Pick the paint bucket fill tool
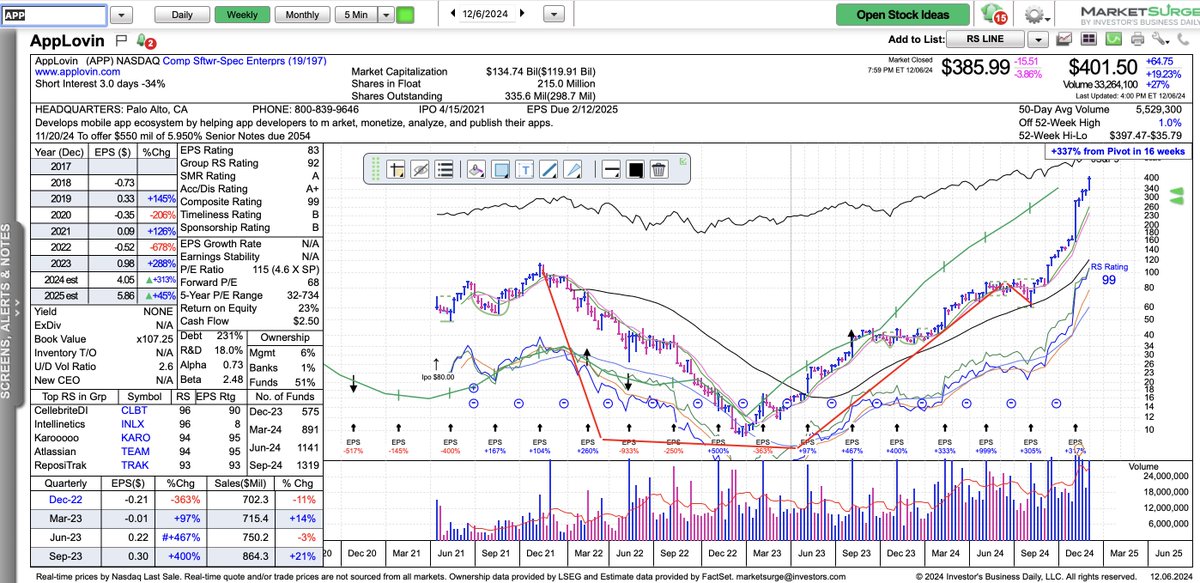Image resolution: width=1200 pixels, height=583 pixels. [477, 170]
